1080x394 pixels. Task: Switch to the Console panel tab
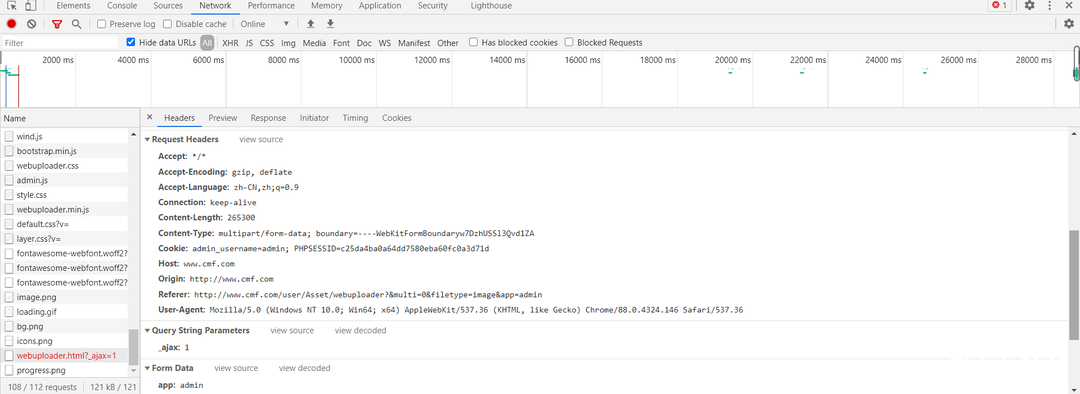point(122,6)
